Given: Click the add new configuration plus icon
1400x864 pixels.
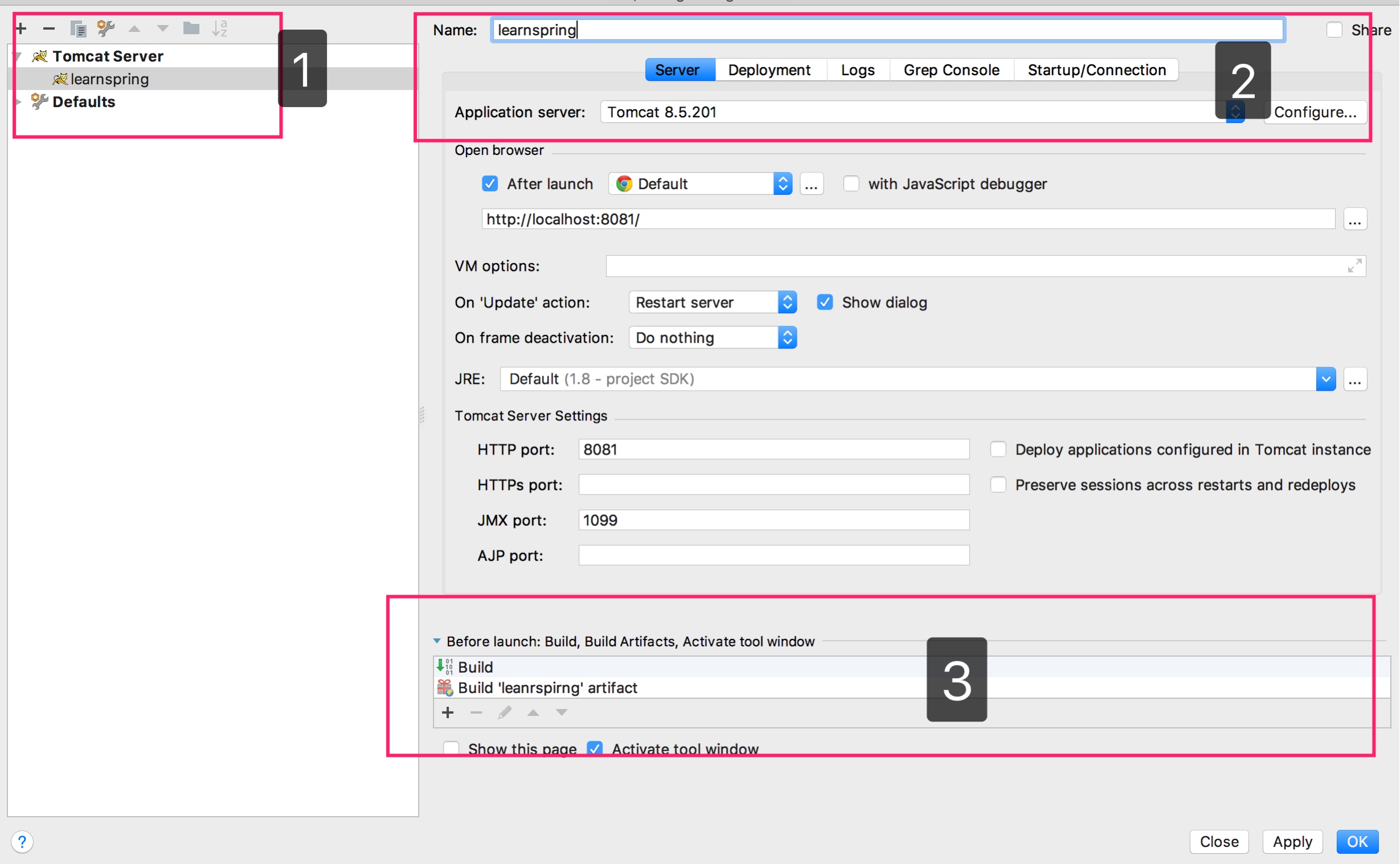Looking at the screenshot, I should point(21,28).
